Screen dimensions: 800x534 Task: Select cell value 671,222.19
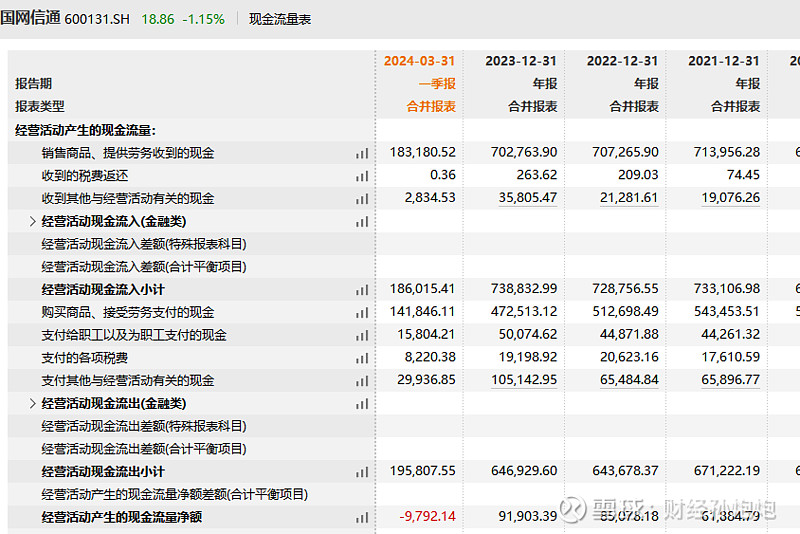[x=727, y=471]
